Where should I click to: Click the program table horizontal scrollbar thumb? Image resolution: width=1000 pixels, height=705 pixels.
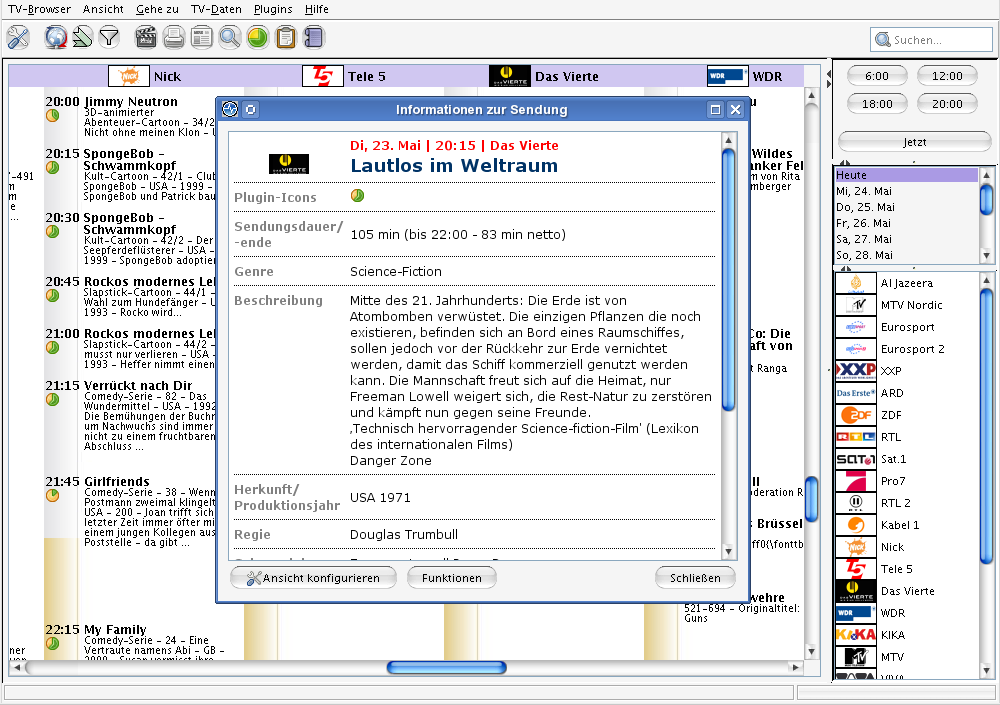pyautogui.click(x=446, y=667)
